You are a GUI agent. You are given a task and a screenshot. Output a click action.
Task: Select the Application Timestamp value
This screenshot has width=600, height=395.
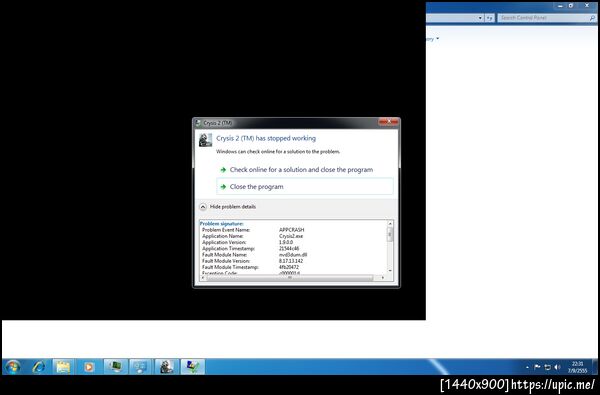[289, 248]
